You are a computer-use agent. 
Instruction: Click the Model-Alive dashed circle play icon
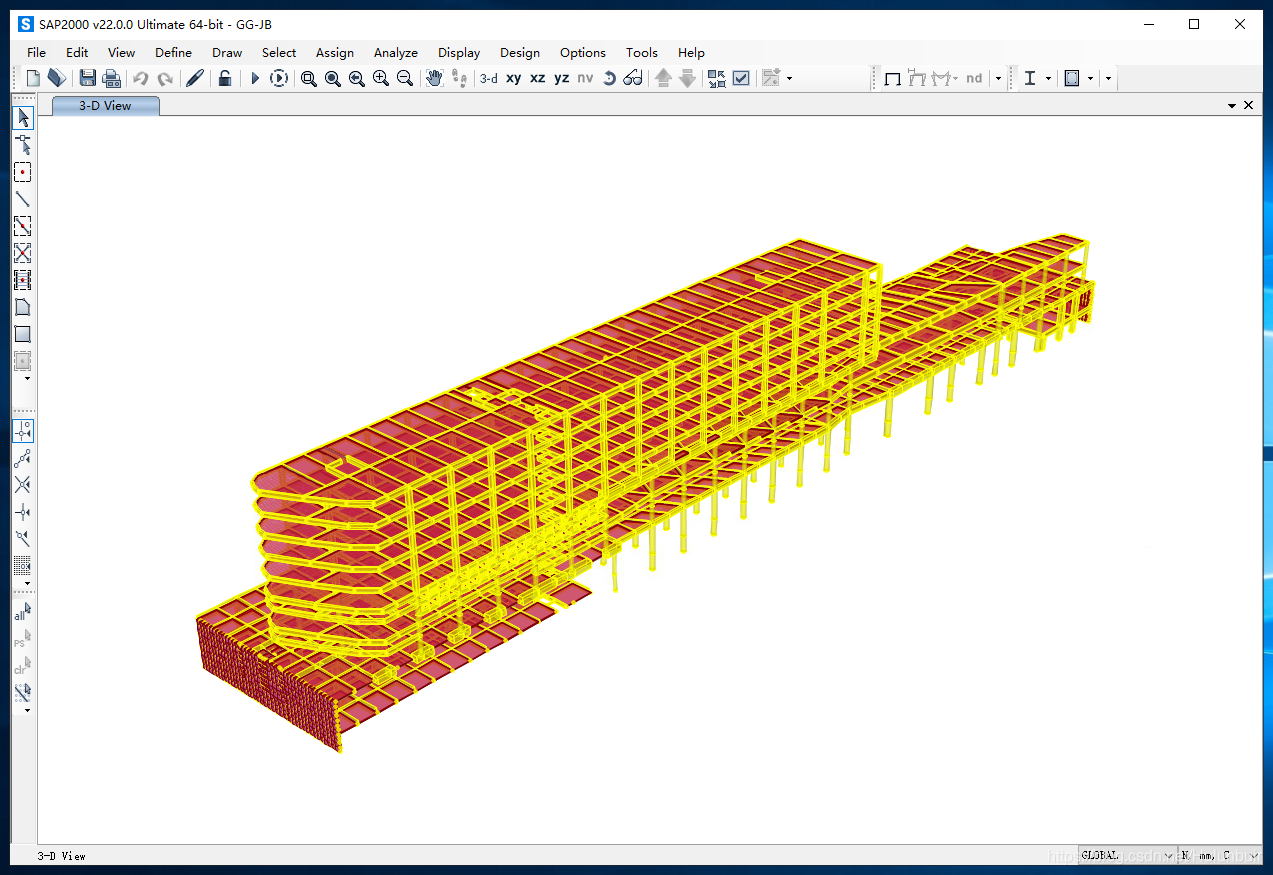tap(279, 78)
